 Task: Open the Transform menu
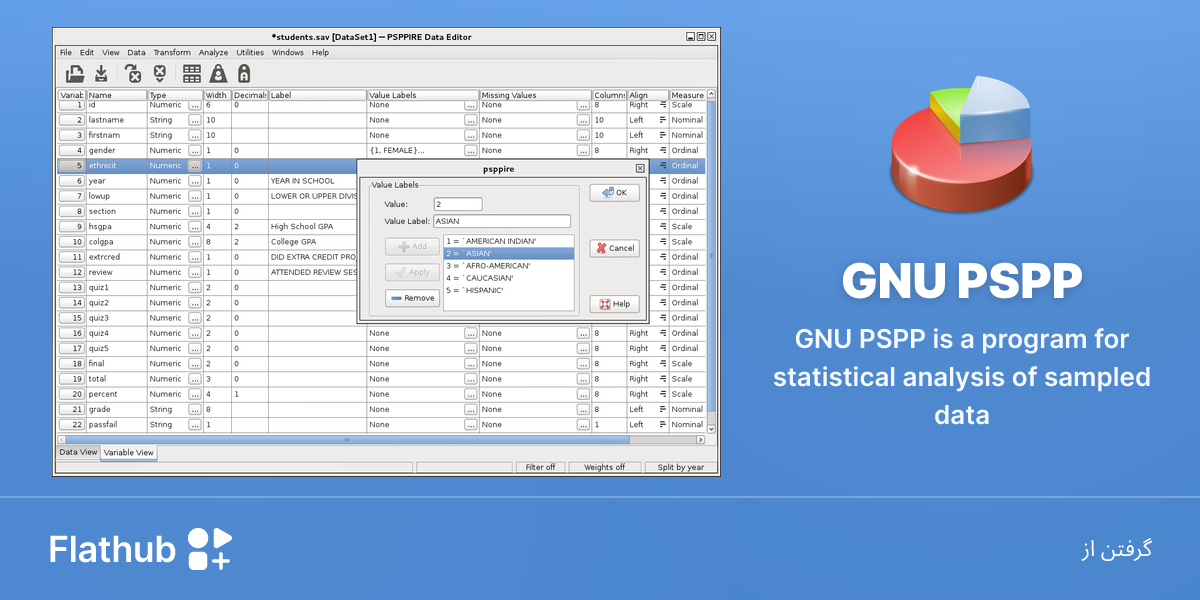[172, 52]
